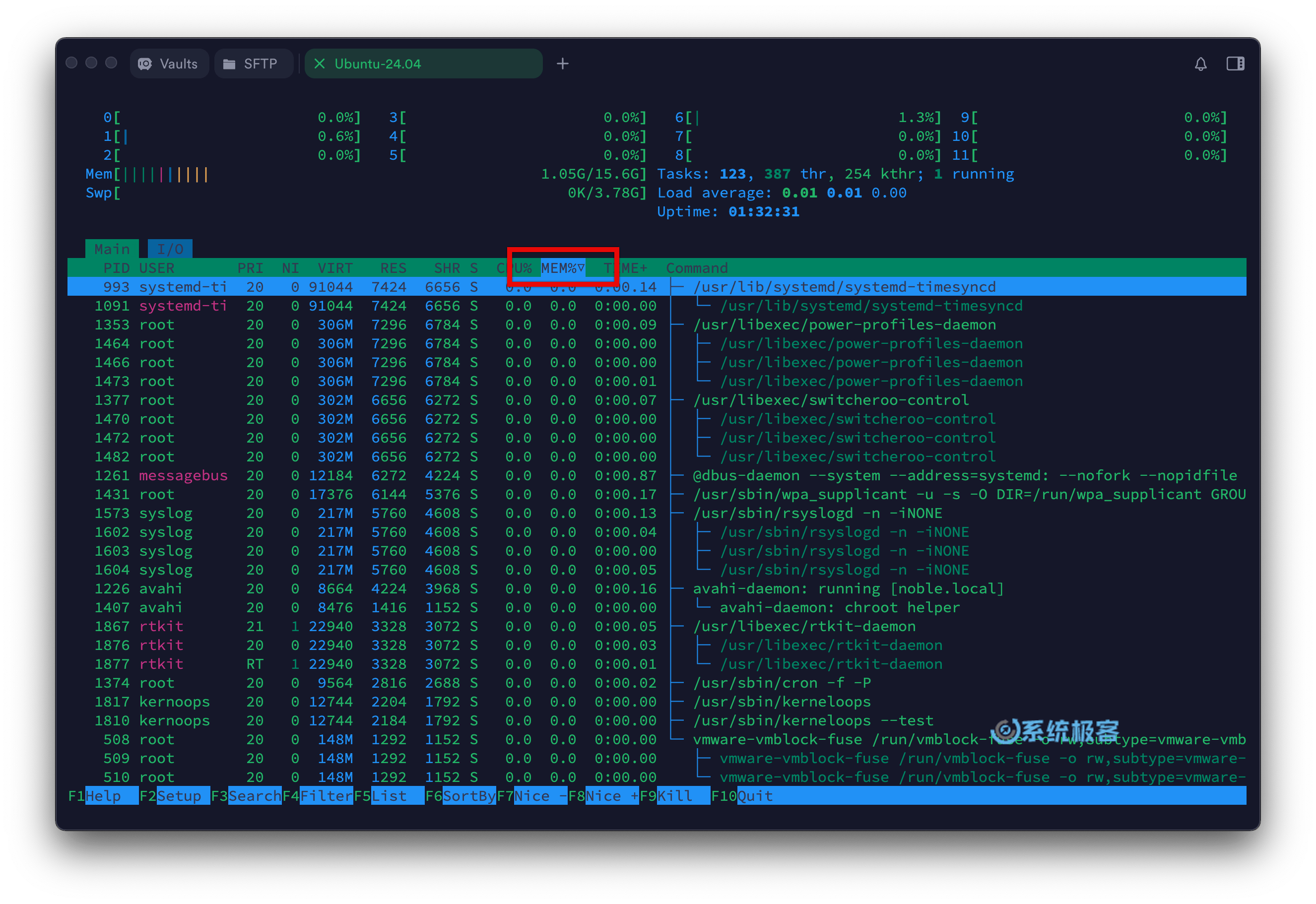This screenshot has width=1316, height=904.
Task: Click F6 SortBy button
Action: pyautogui.click(x=460, y=796)
